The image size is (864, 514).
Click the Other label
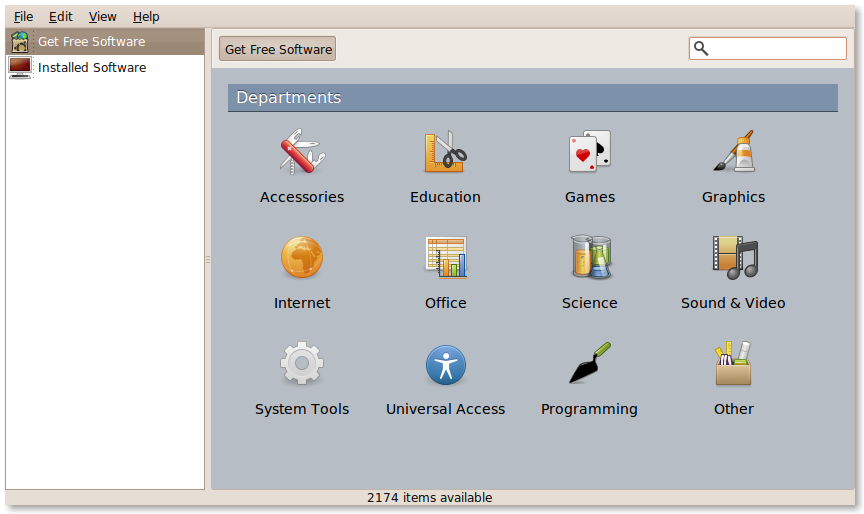click(733, 409)
